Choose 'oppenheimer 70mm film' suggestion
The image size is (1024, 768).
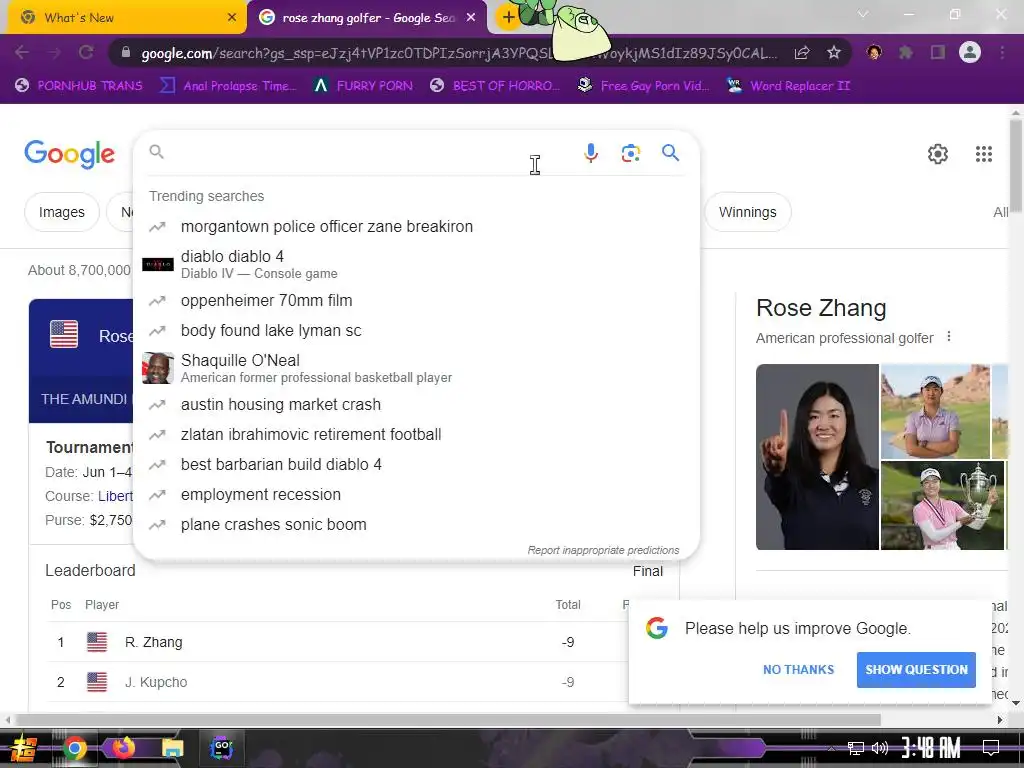(416, 300)
